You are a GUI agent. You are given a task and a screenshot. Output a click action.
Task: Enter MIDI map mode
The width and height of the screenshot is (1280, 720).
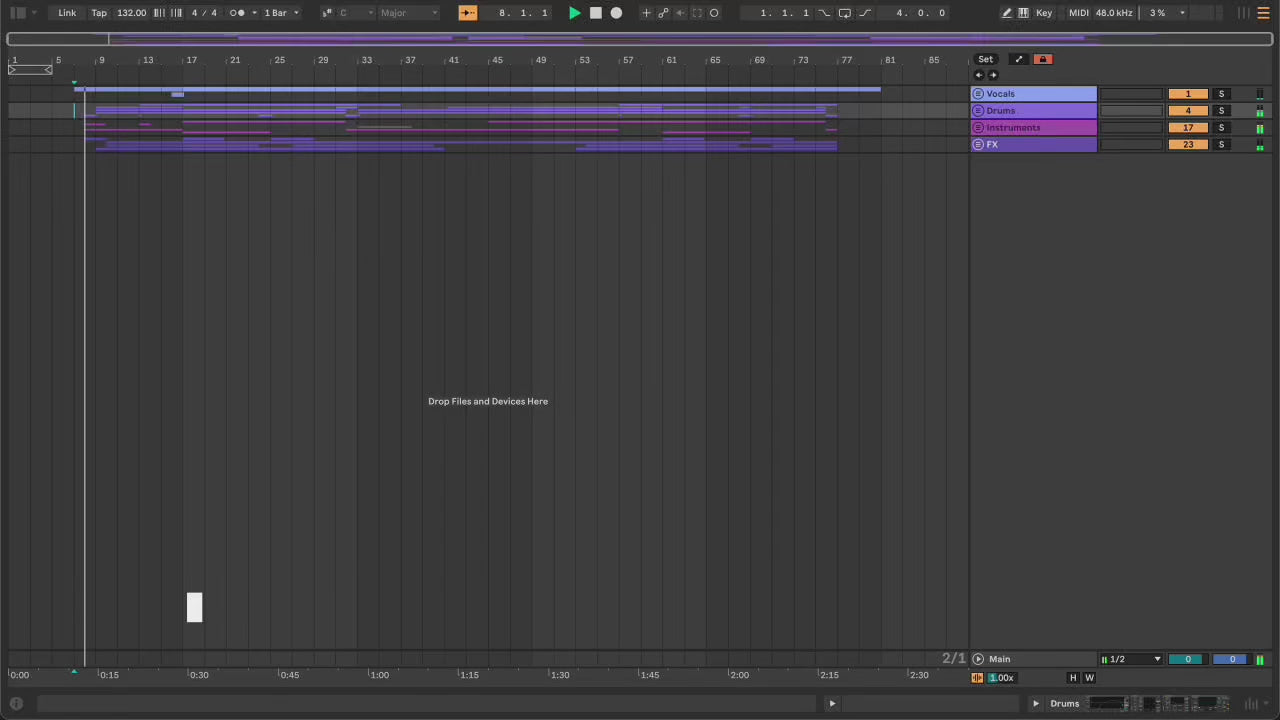[1078, 13]
